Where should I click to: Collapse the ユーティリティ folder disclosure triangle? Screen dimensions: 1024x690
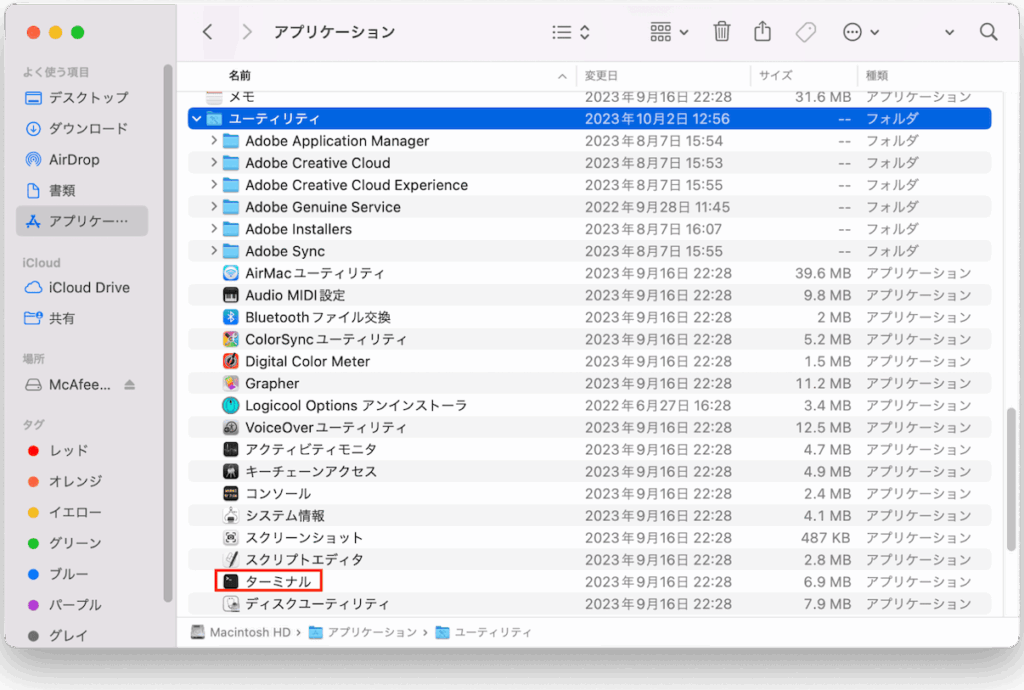(195, 119)
